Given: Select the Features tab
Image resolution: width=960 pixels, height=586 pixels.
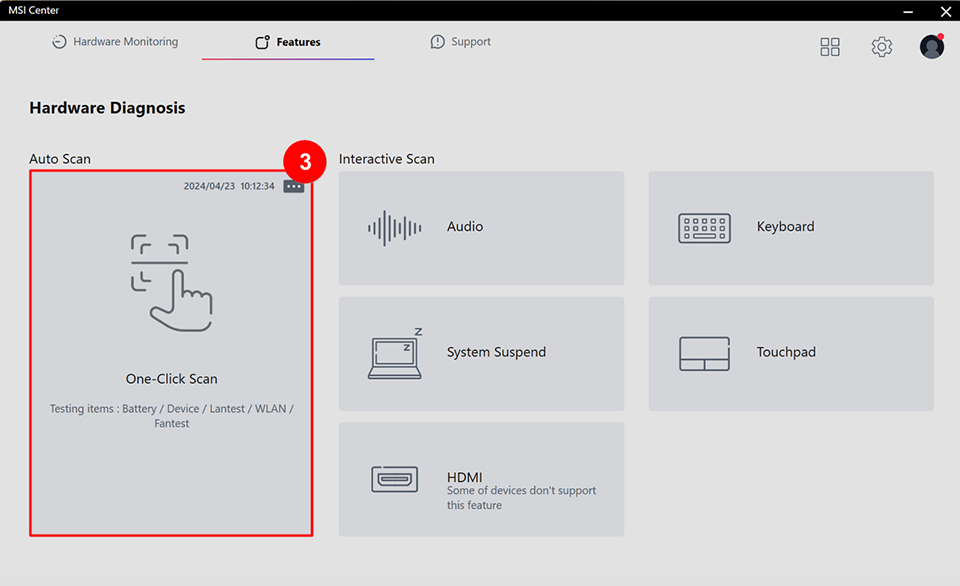Looking at the screenshot, I should [x=288, y=42].
